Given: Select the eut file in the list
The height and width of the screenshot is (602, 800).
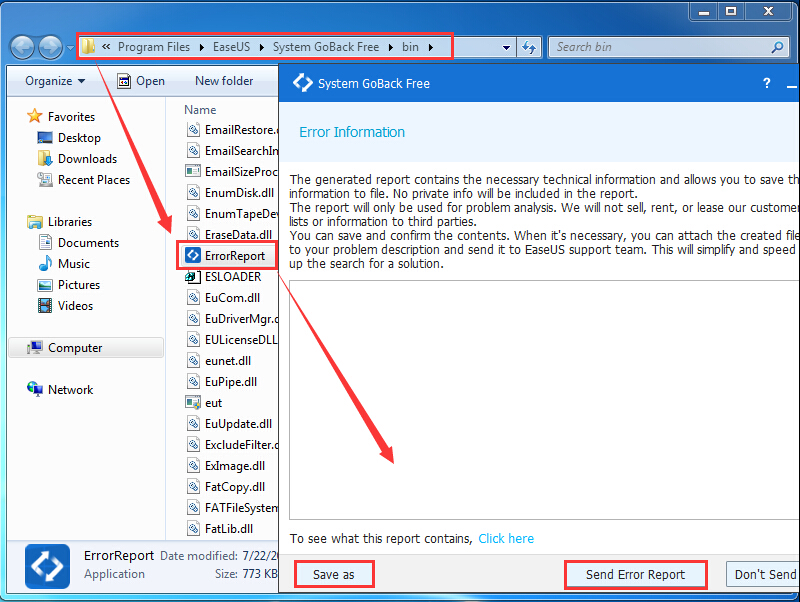Looking at the screenshot, I should pyautogui.click(x=213, y=403).
